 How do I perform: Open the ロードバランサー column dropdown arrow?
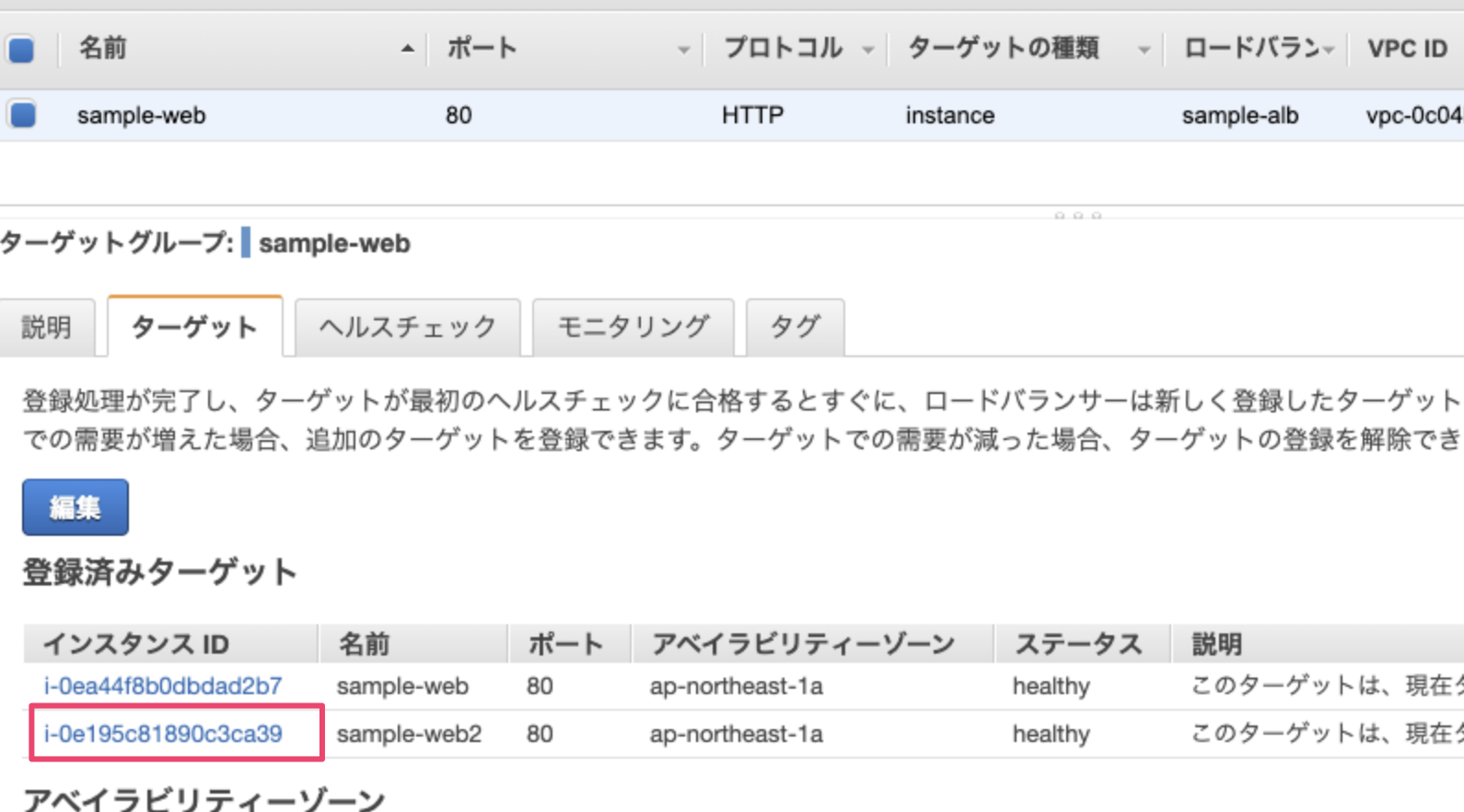click(1328, 50)
